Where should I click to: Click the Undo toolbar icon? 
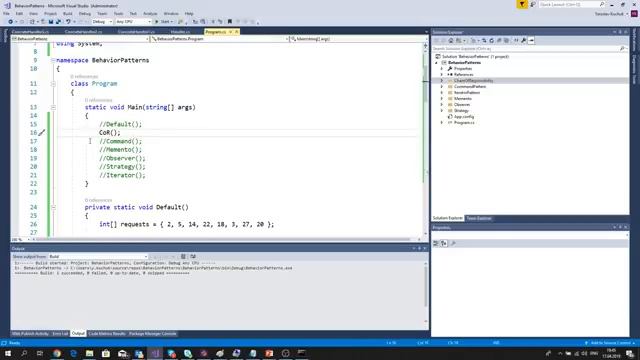click(68, 22)
